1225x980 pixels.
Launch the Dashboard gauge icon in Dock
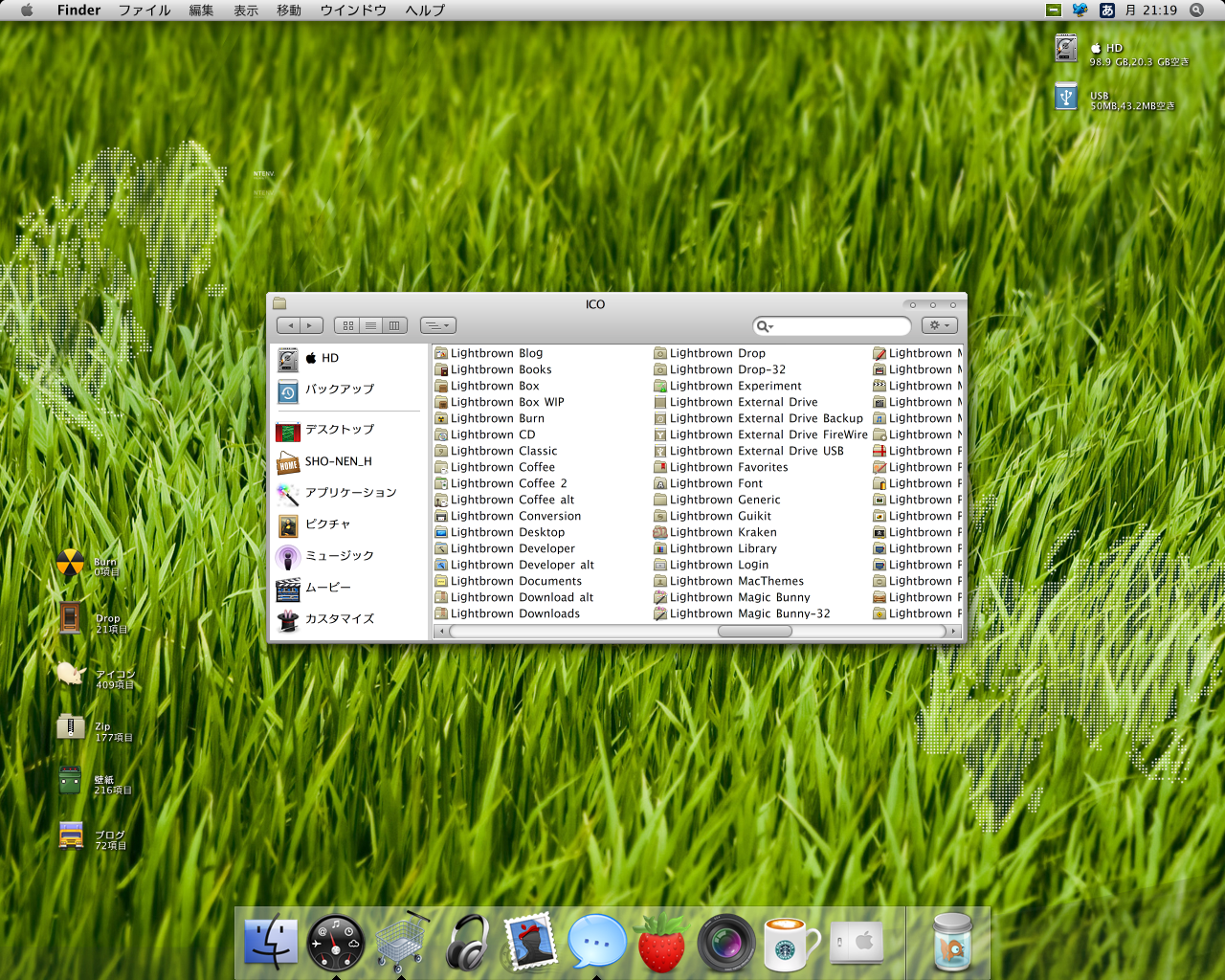(336, 942)
